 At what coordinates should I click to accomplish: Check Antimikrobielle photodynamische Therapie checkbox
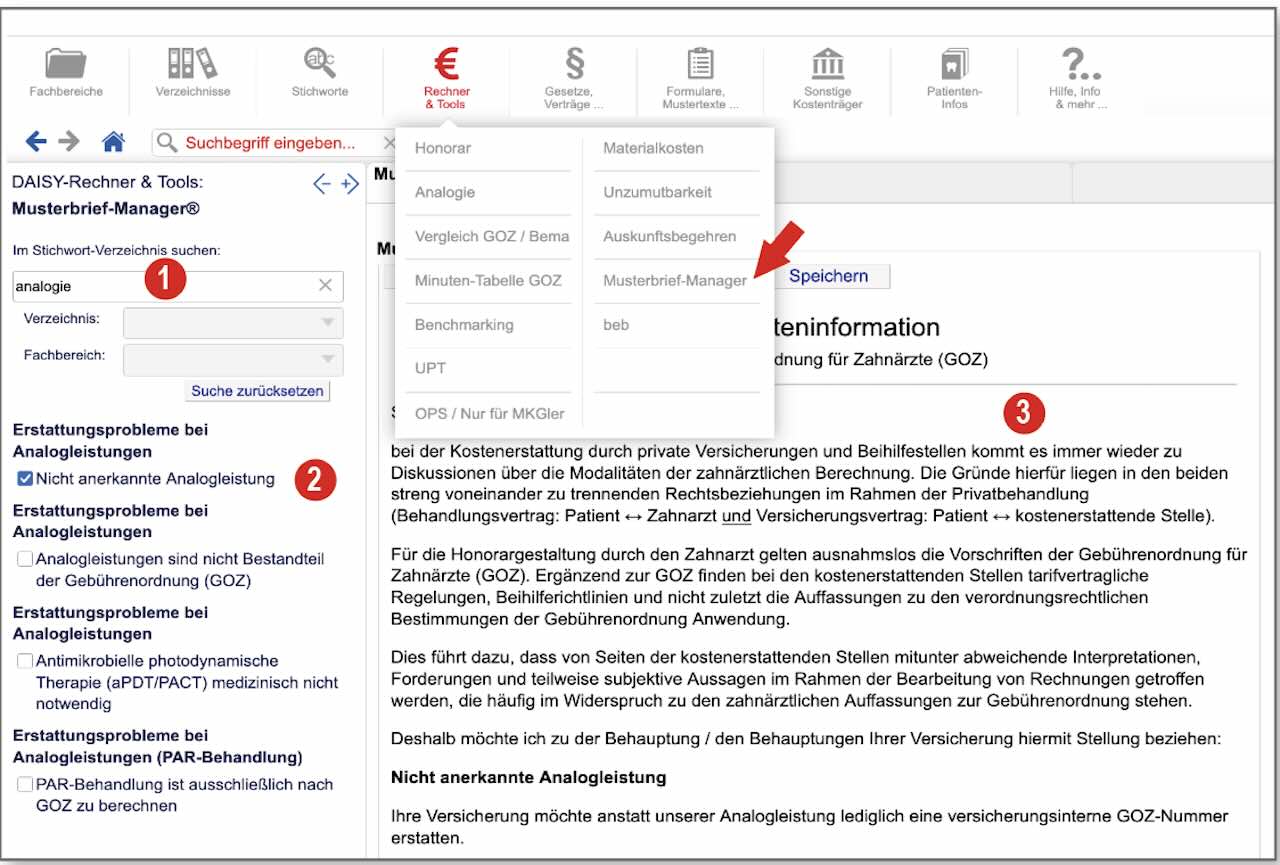click(x=25, y=662)
